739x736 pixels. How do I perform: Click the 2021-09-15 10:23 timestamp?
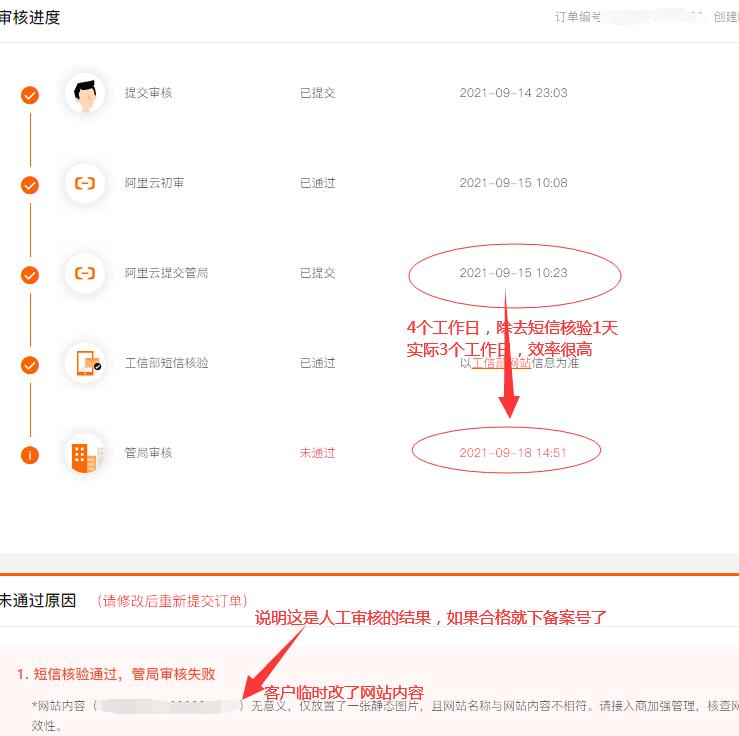point(513,273)
